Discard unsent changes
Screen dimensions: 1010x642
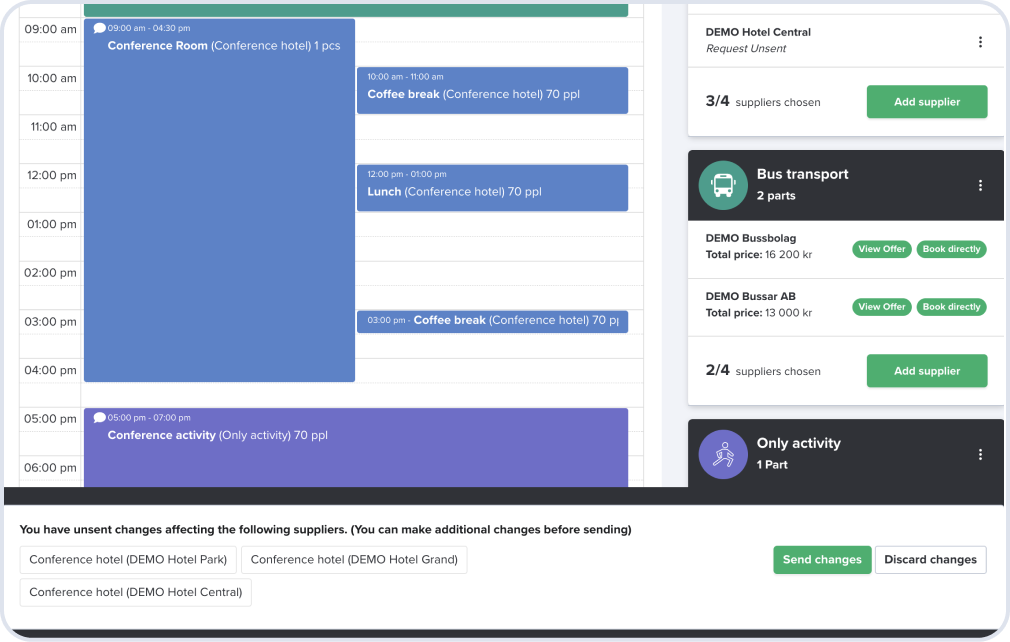(930, 560)
